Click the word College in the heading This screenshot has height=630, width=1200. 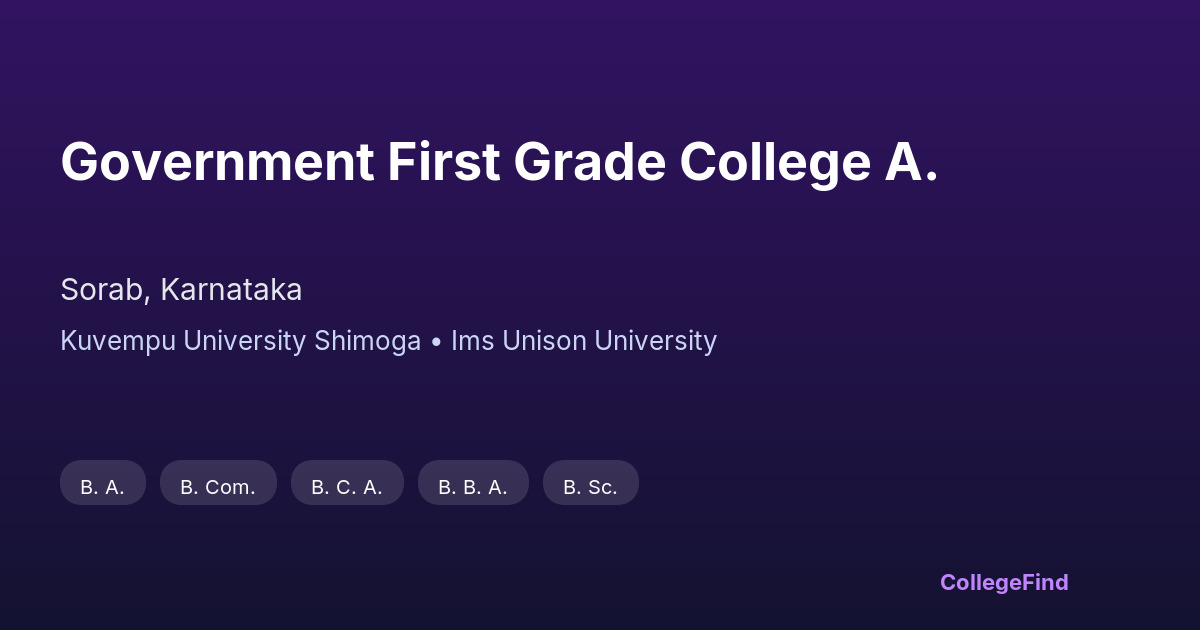pyautogui.click(x=775, y=163)
